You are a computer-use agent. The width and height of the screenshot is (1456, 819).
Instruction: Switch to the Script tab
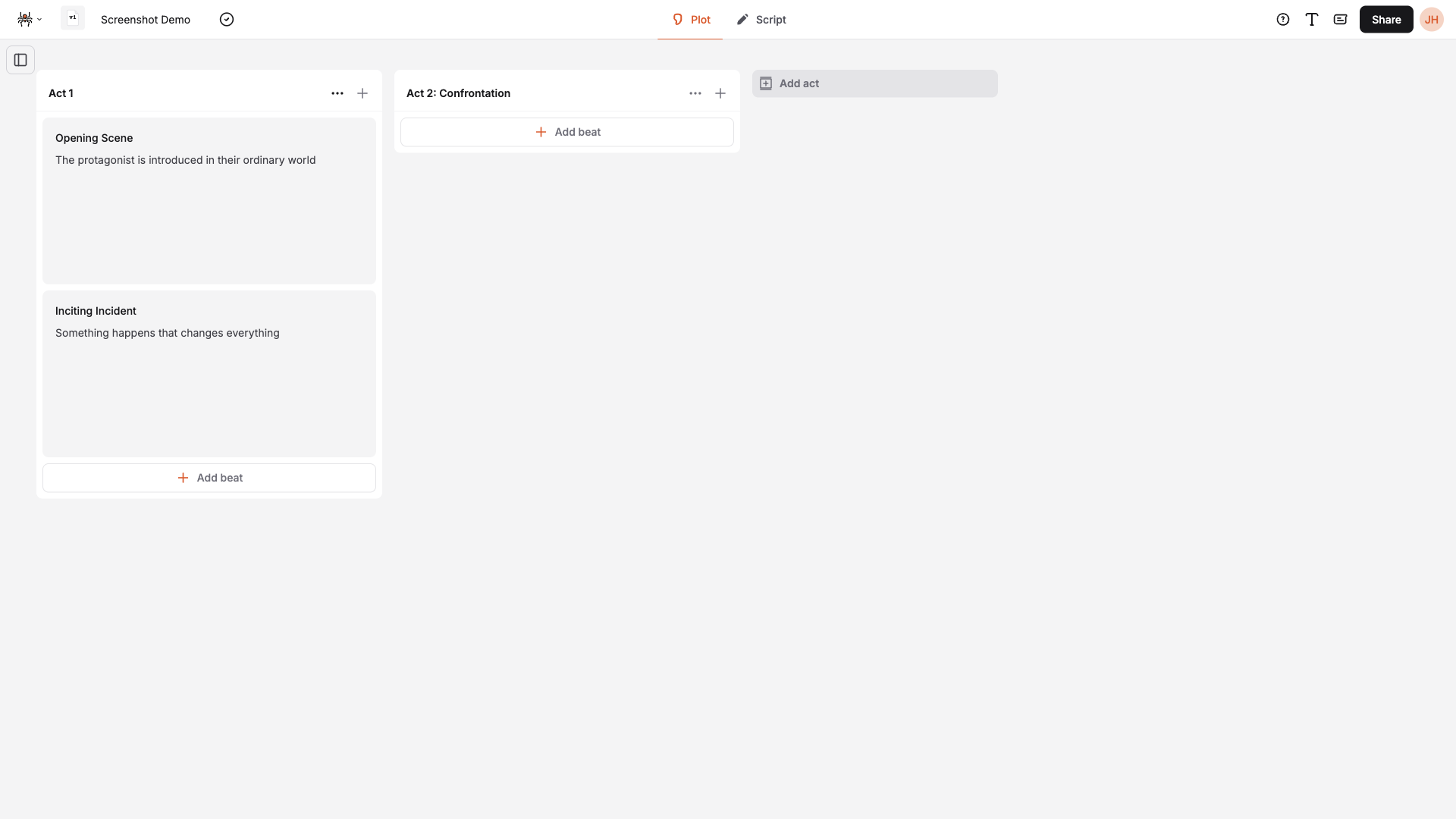pos(762,19)
